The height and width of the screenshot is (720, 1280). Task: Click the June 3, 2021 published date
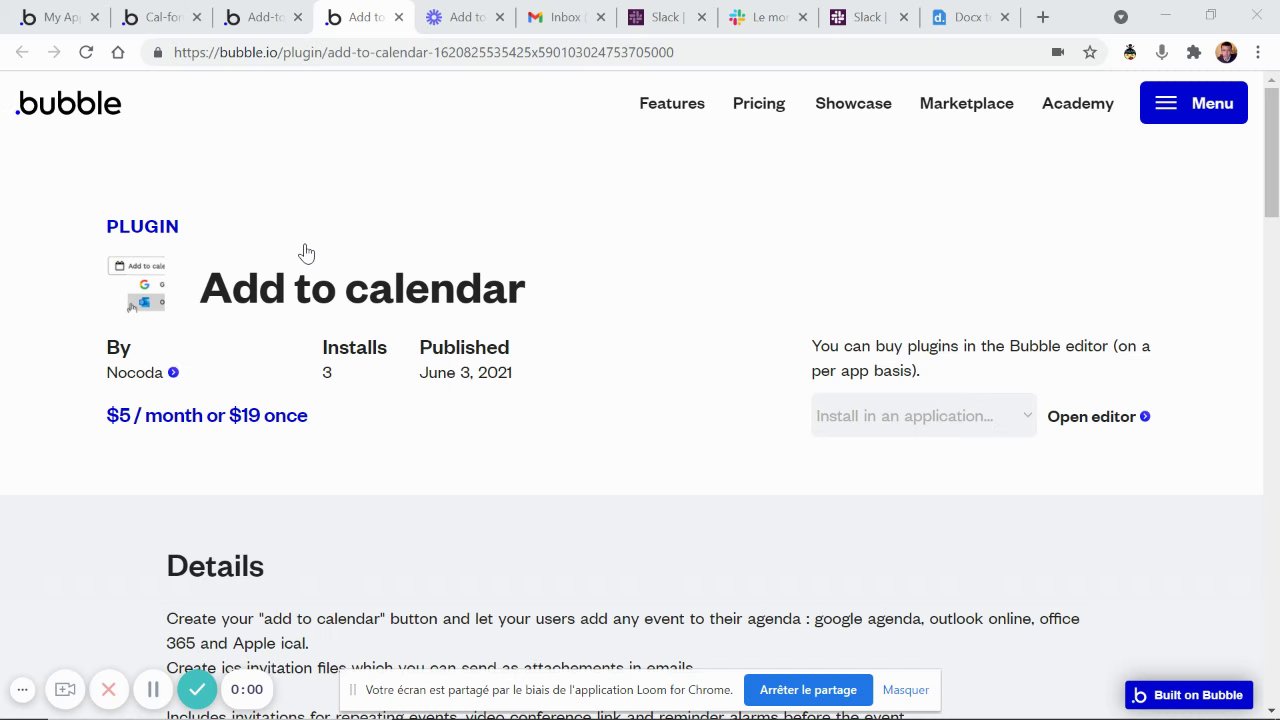465,372
